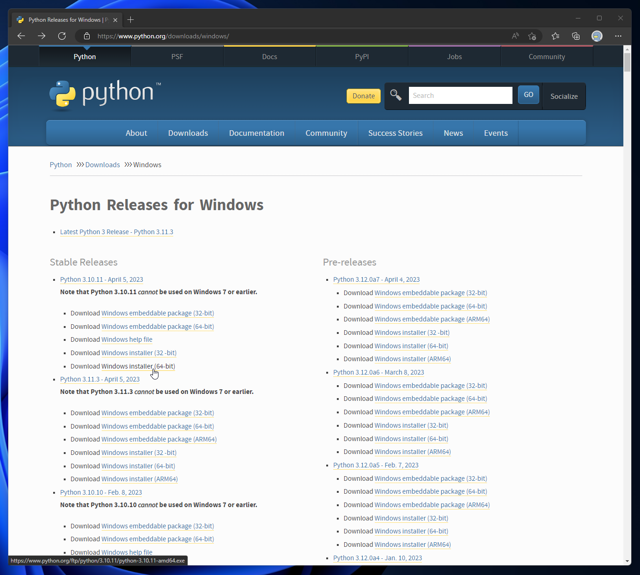Open the browser profile avatar

pos(597,36)
